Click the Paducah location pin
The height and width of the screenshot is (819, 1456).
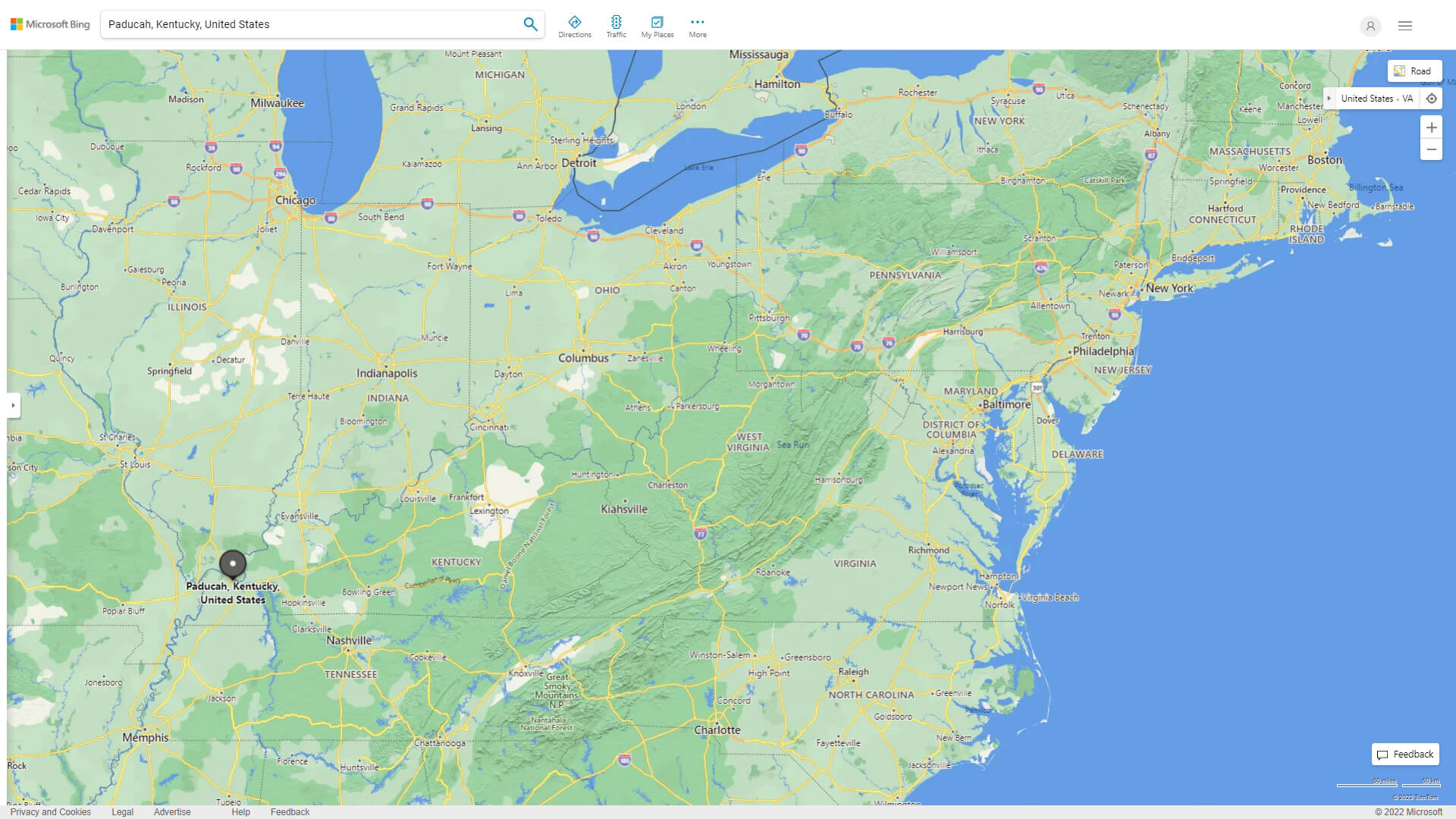pyautogui.click(x=233, y=564)
